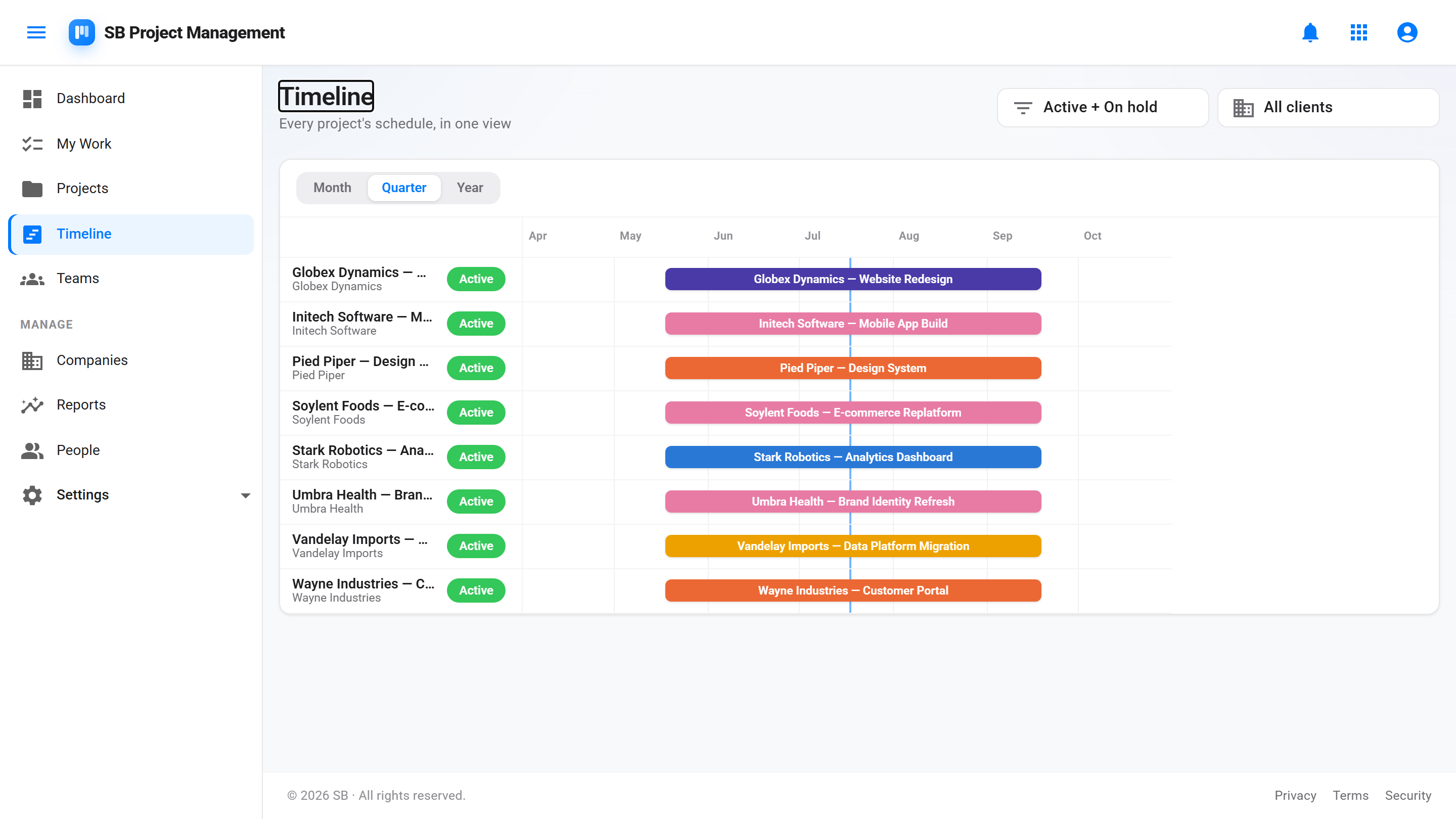Select the Globex Dynamics project row name
The width and height of the screenshot is (1456, 819).
(359, 272)
